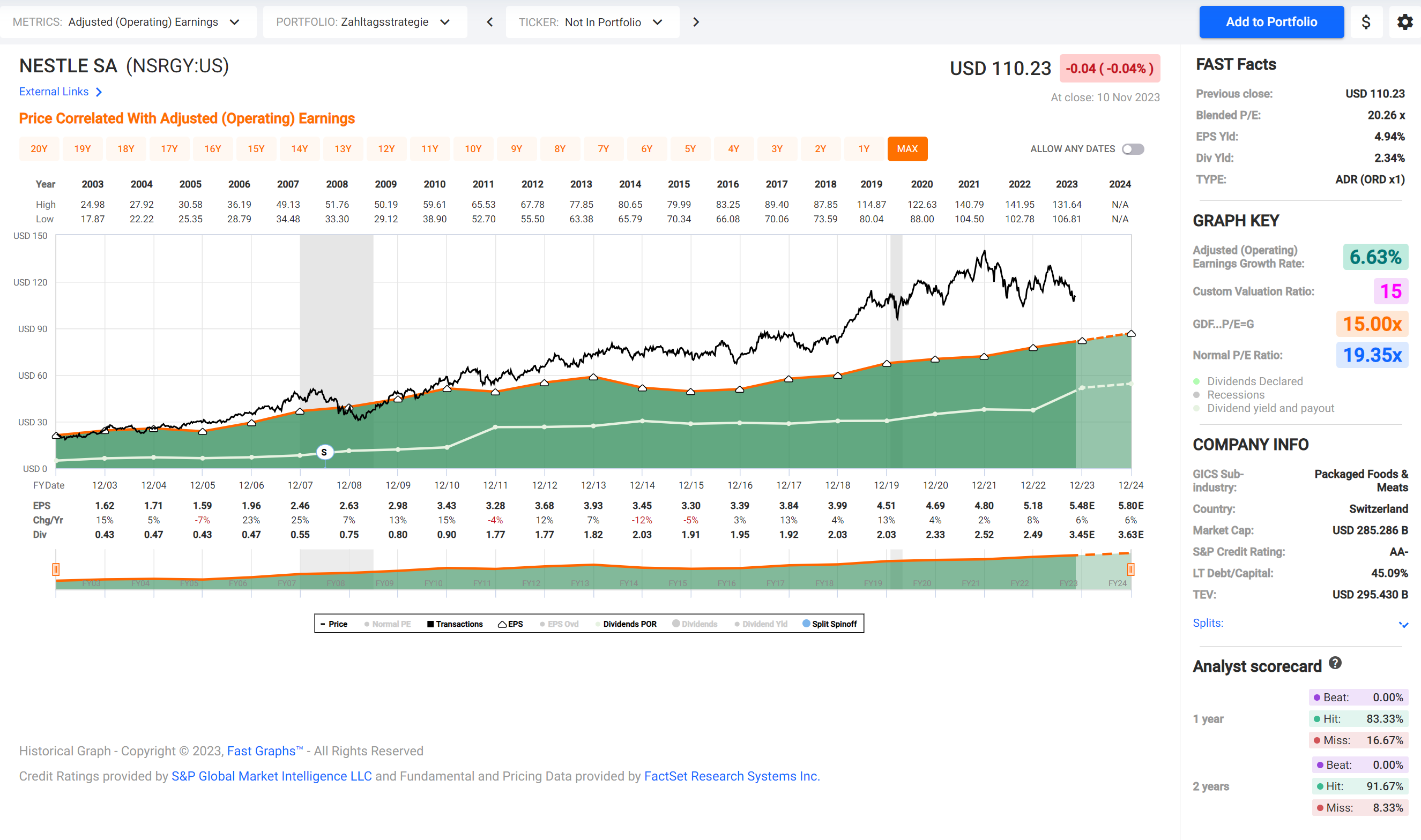Select the 18Y time range tab
This screenshot has height=840, width=1421.
pyautogui.click(x=126, y=149)
